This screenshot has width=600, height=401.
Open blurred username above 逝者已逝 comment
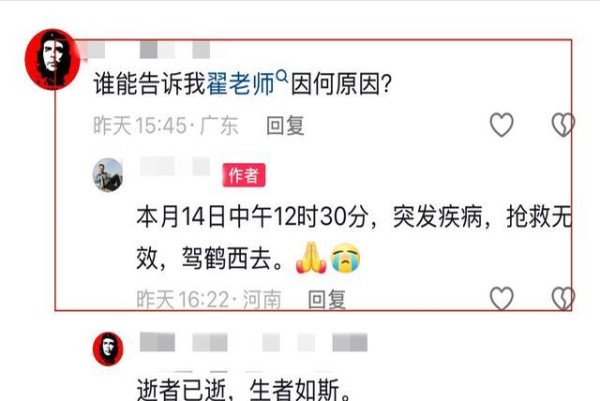coord(253,342)
